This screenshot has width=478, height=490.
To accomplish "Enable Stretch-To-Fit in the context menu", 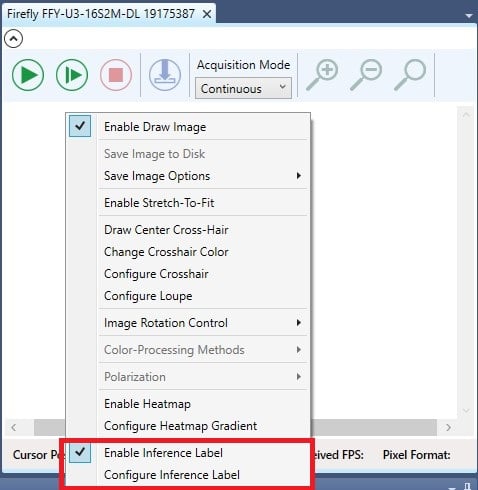I will tap(159, 203).
